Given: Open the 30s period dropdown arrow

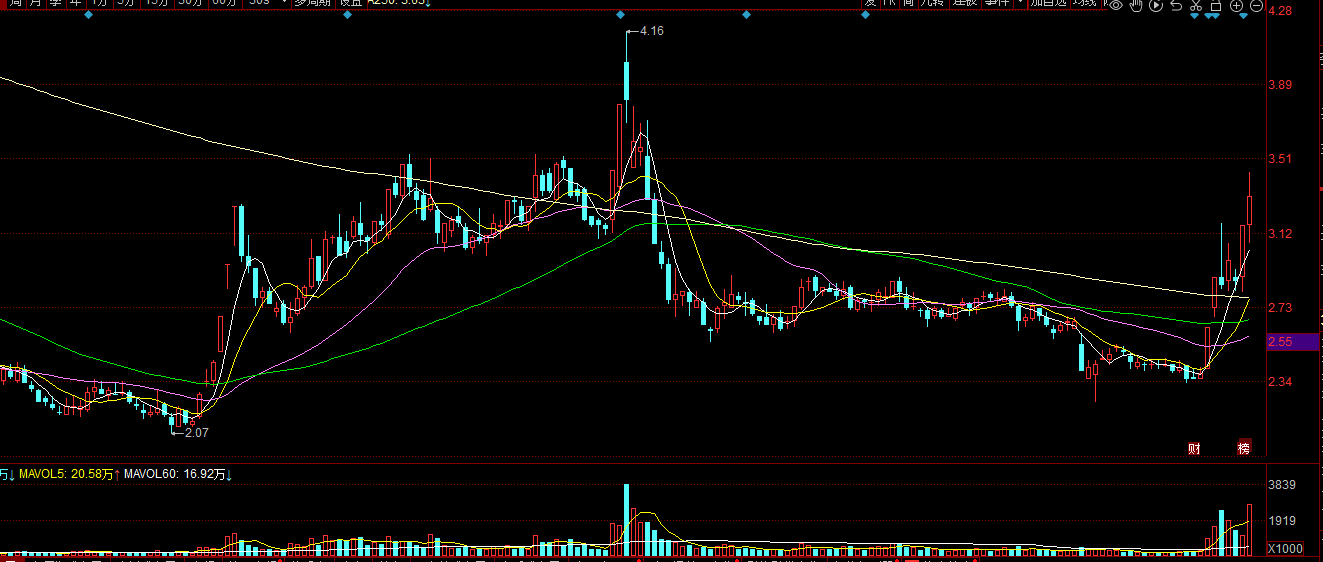Looking at the screenshot, I should 284,3.
